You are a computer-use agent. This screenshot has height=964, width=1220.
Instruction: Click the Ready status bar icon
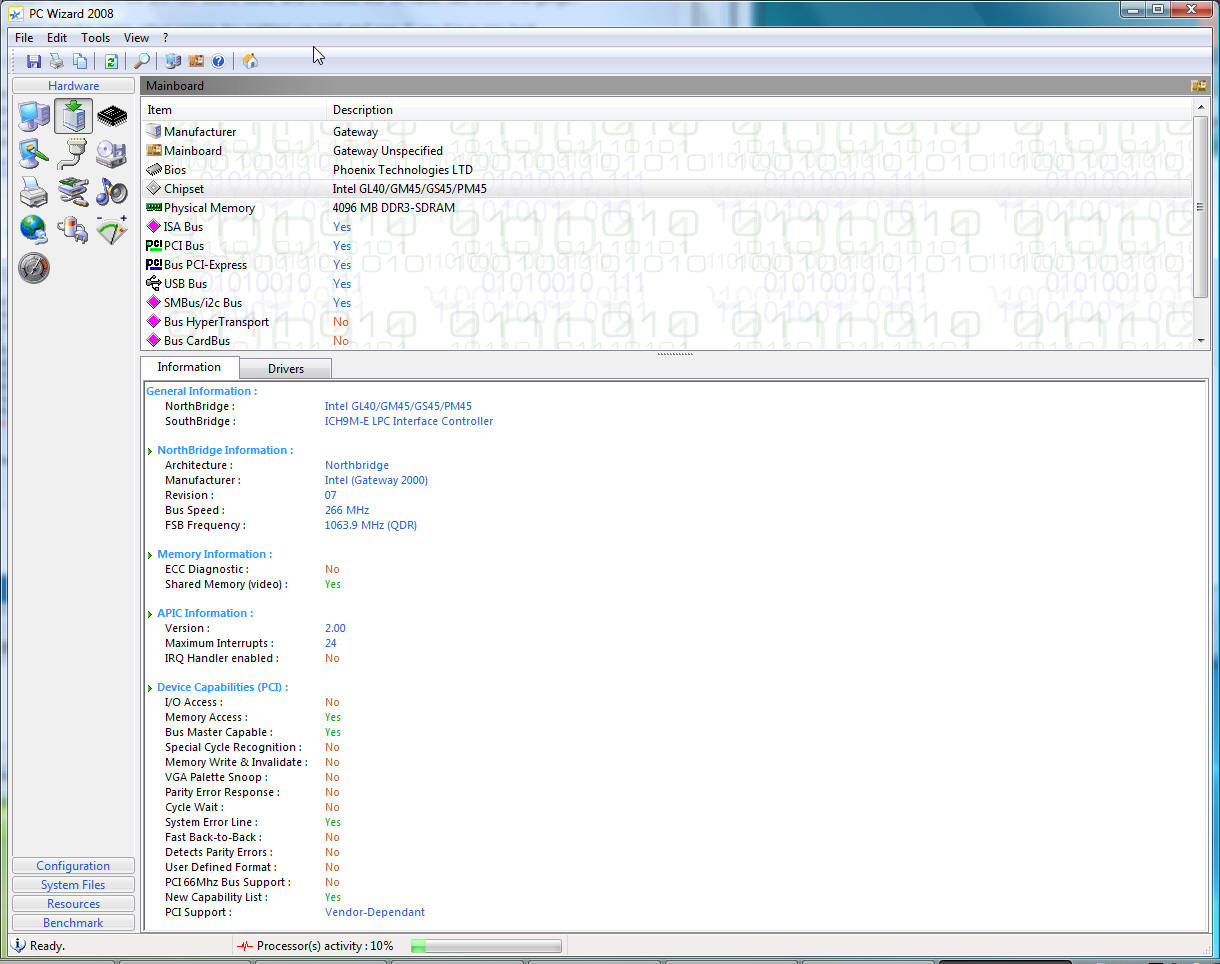click(18, 945)
